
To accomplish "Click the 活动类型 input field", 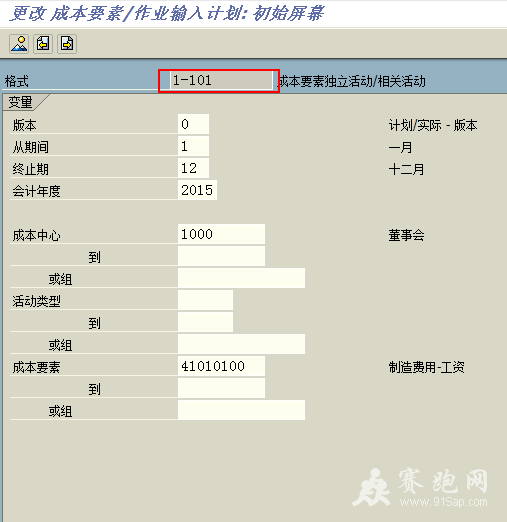I will click(x=205, y=300).
